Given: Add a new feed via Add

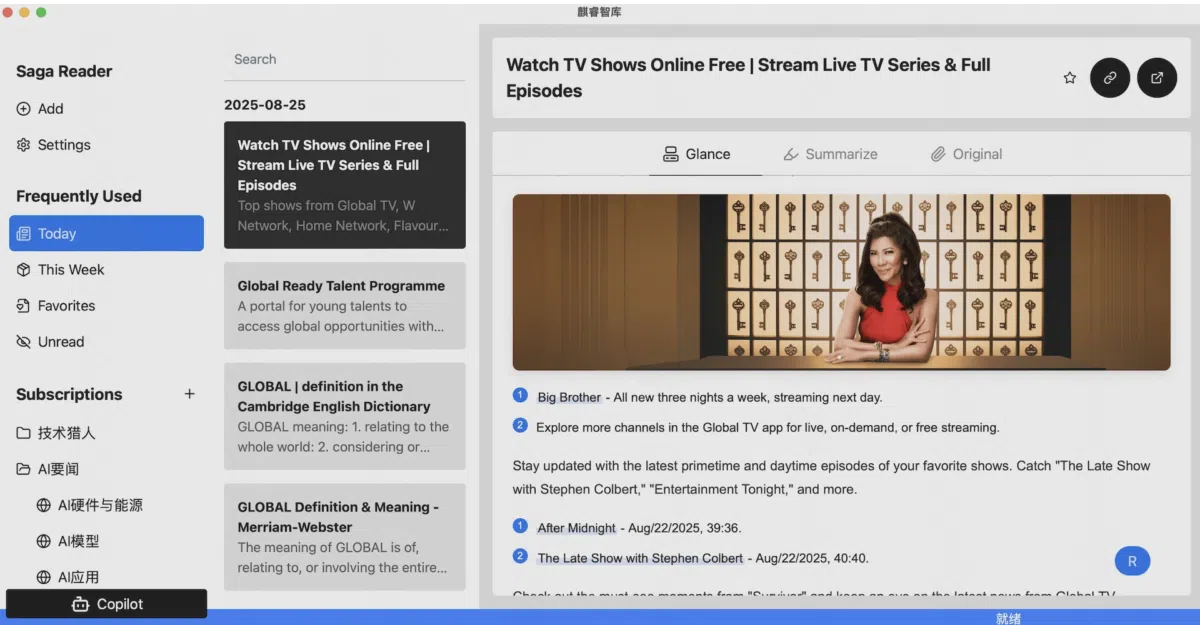Looking at the screenshot, I should point(40,109).
